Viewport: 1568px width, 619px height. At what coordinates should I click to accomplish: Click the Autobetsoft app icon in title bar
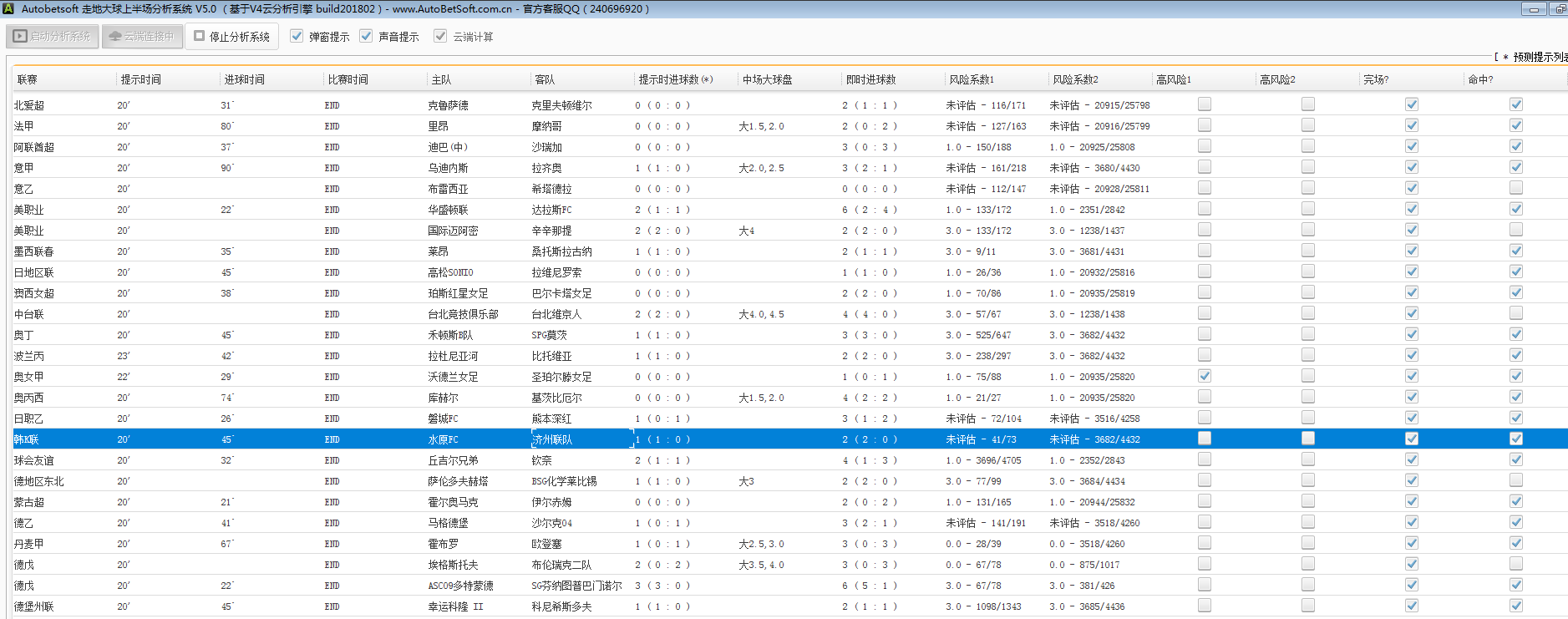[8, 8]
